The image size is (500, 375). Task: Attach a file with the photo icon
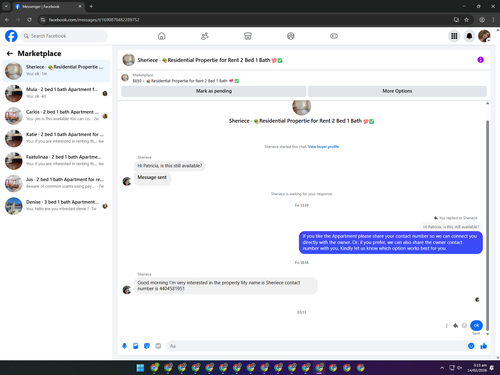point(136,346)
